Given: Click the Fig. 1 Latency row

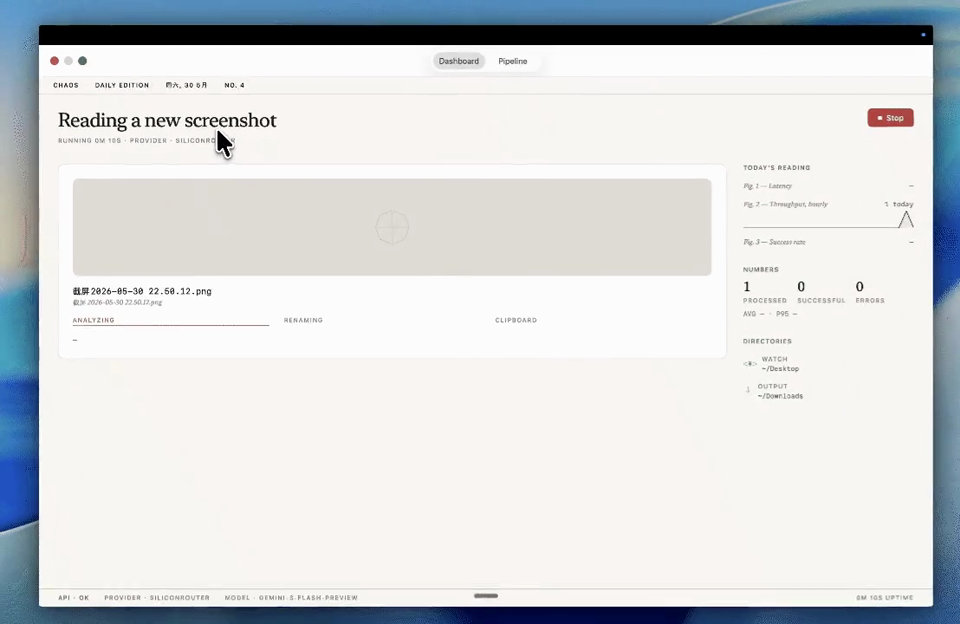Looking at the screenshot, I should (828, 186).
